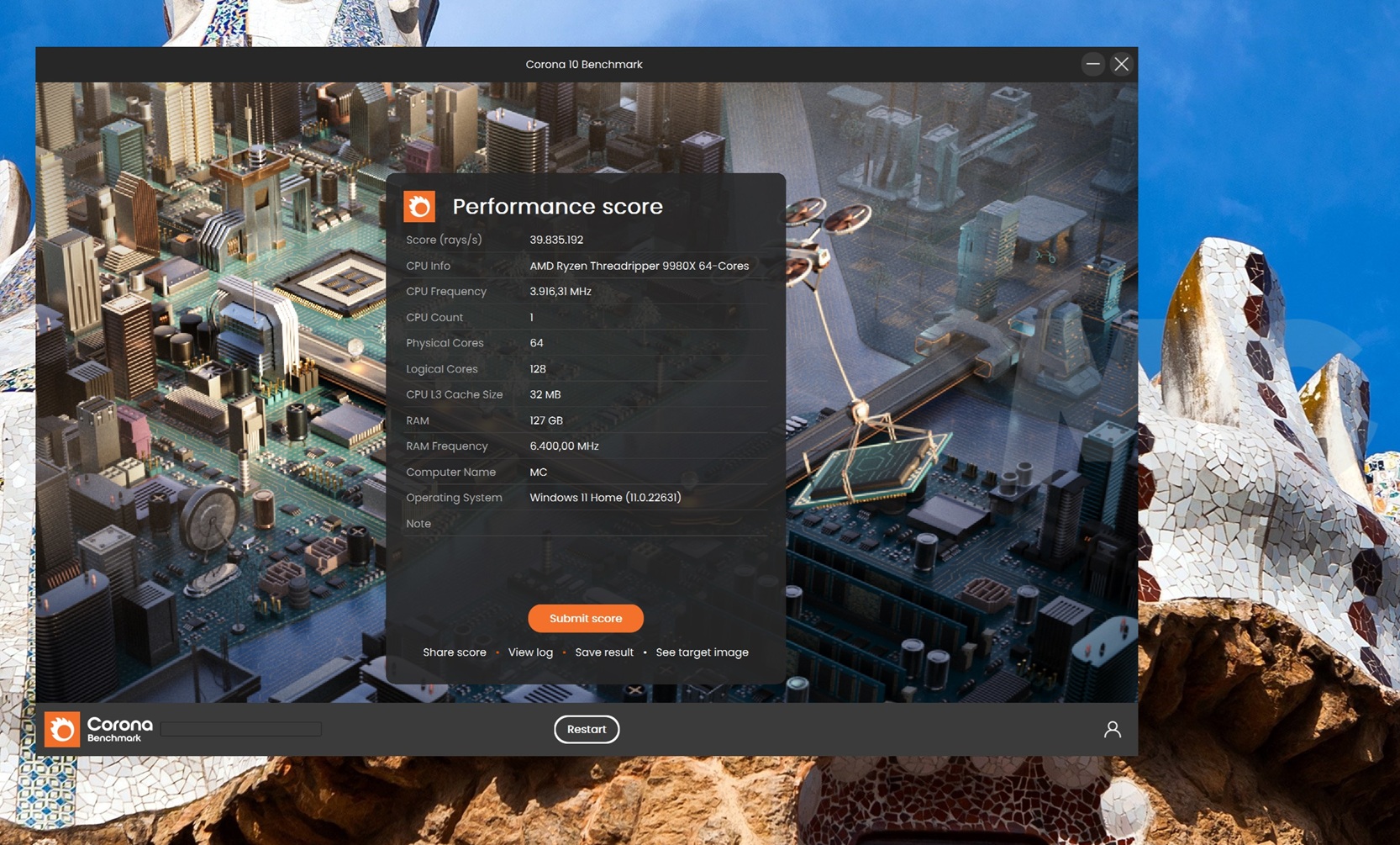Click into the Note field
This screenshot has height=845, width=1400.
click(645, 524)
